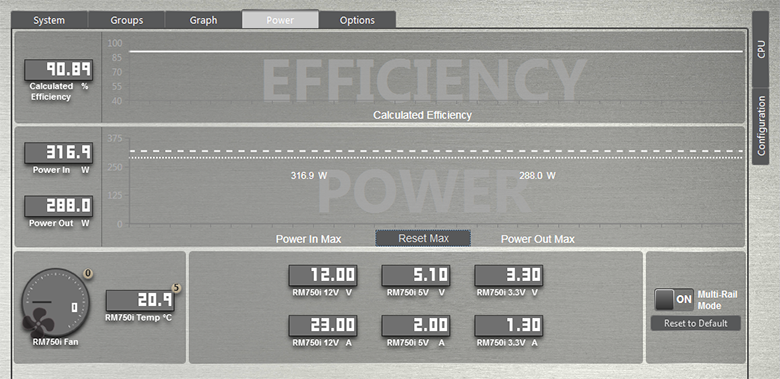Open the CPU side panel tab
Screen dimensions: 780x379
(761, 49)
